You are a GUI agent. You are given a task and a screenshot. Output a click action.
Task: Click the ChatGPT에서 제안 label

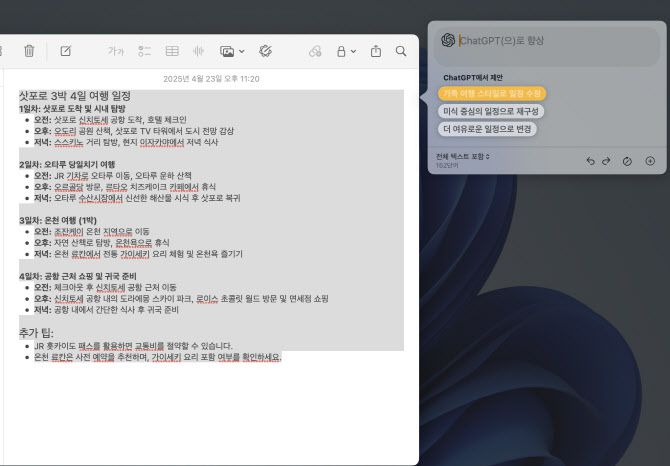pyautogui.click(x=473, y=78)
